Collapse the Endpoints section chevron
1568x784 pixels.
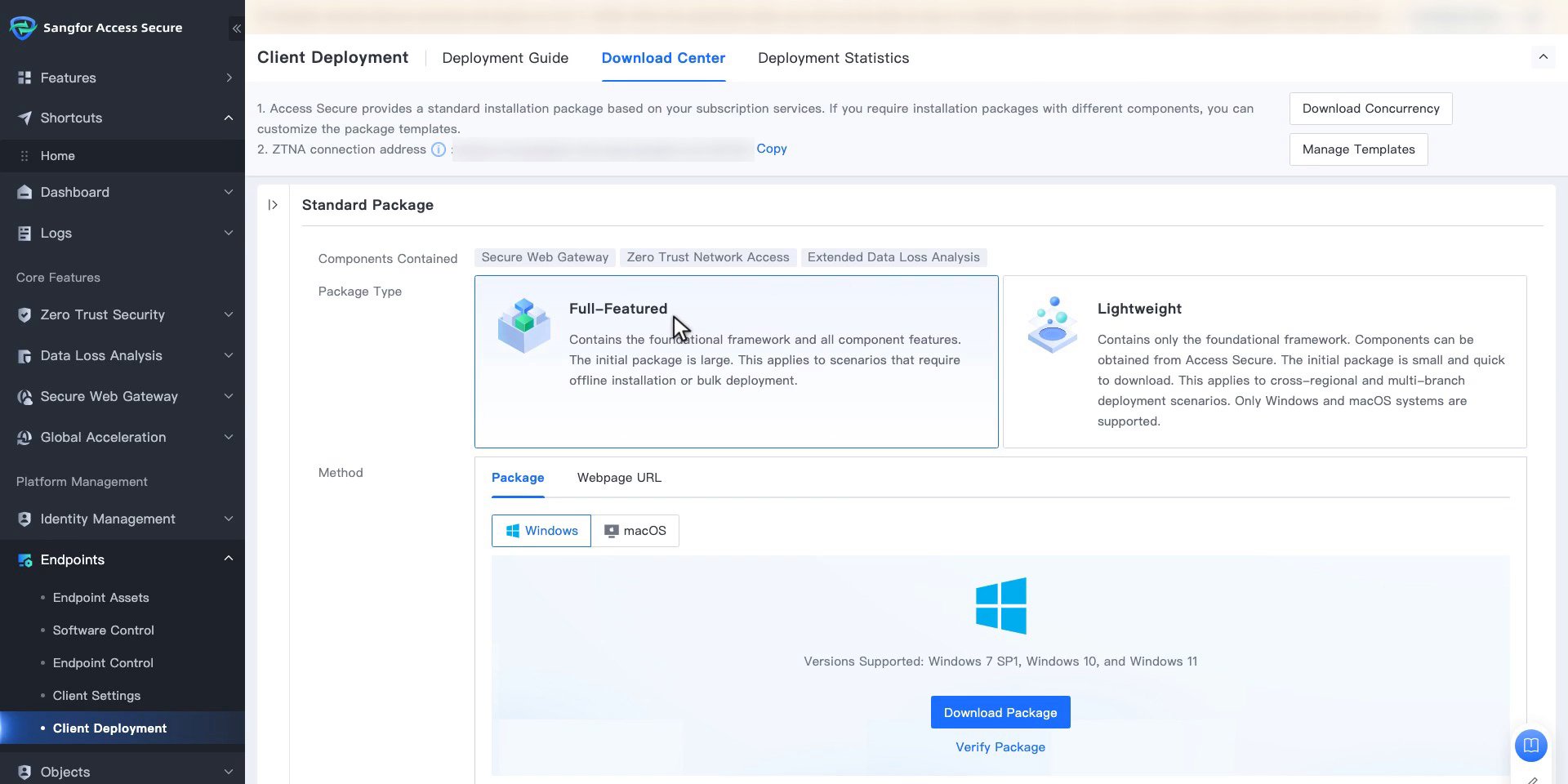coord(229,559)
